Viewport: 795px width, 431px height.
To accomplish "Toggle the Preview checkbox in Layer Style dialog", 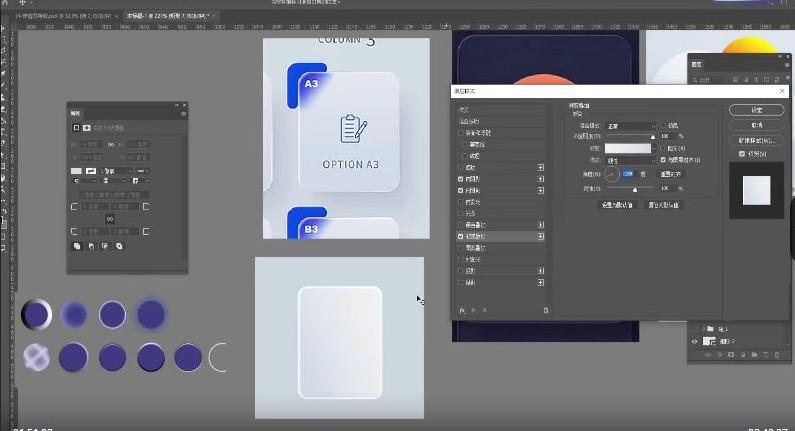I will pyautogui.click(x=741, y=154).
